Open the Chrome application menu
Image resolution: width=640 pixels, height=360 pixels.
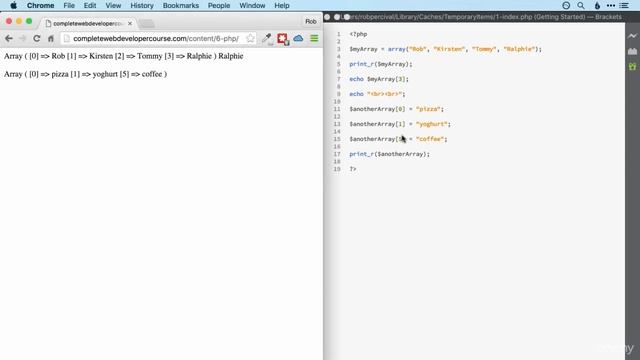click(40, 5)
